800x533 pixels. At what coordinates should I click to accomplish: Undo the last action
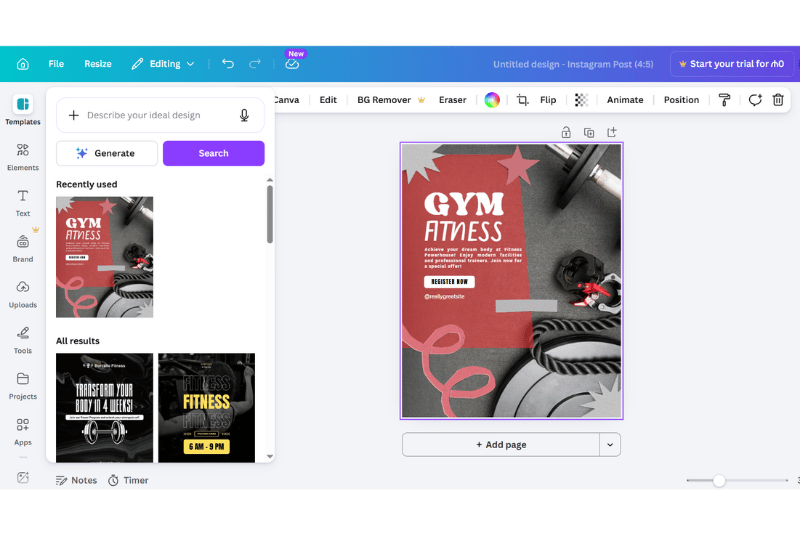tap(228, 64)
